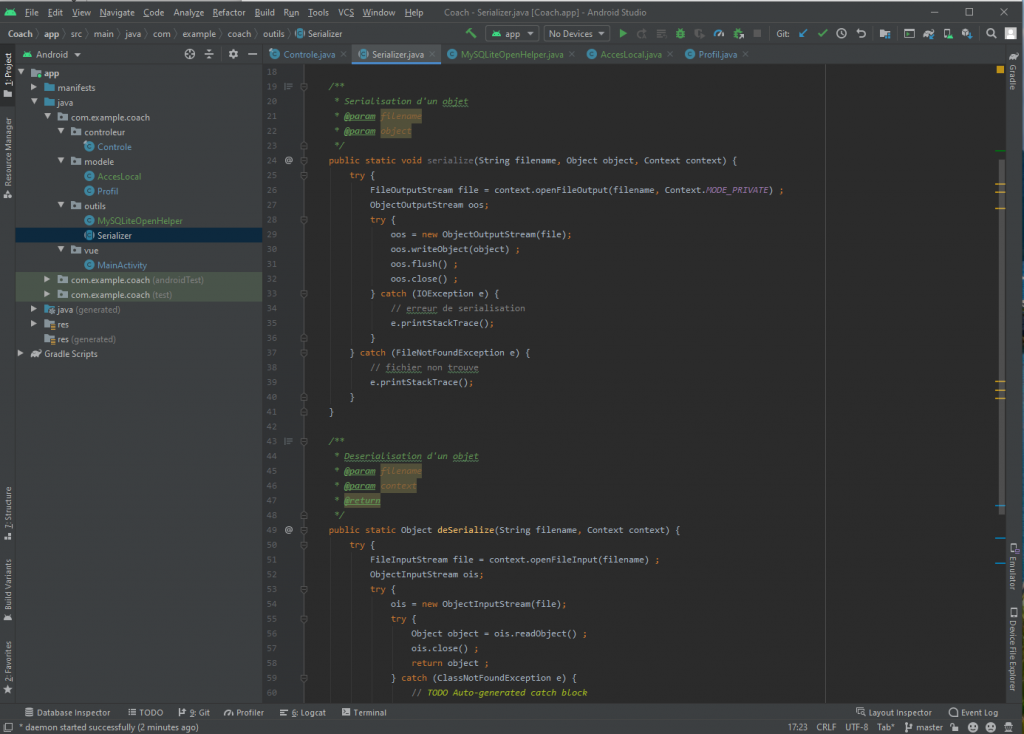Click the Select Opened File target icon
Screen dimensions: 1024x734
click(x=190, y=54)
